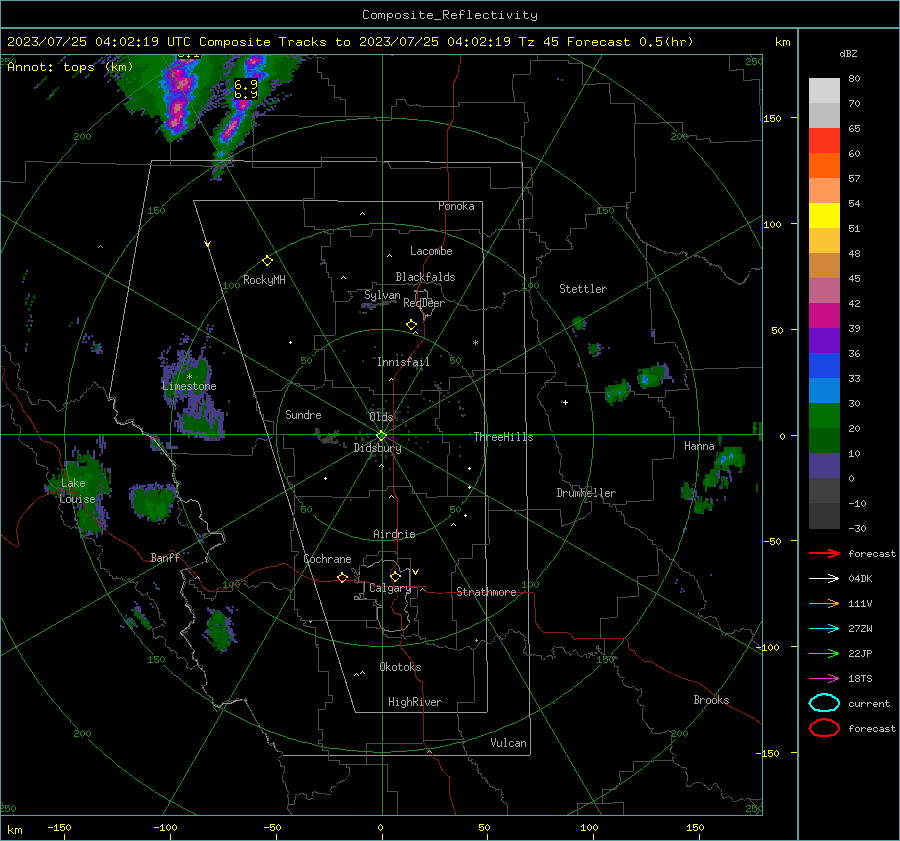The image size is (900, 841).
Task: Click the yellow diamond marker above Calgary
Action: (x=395, y=576)
